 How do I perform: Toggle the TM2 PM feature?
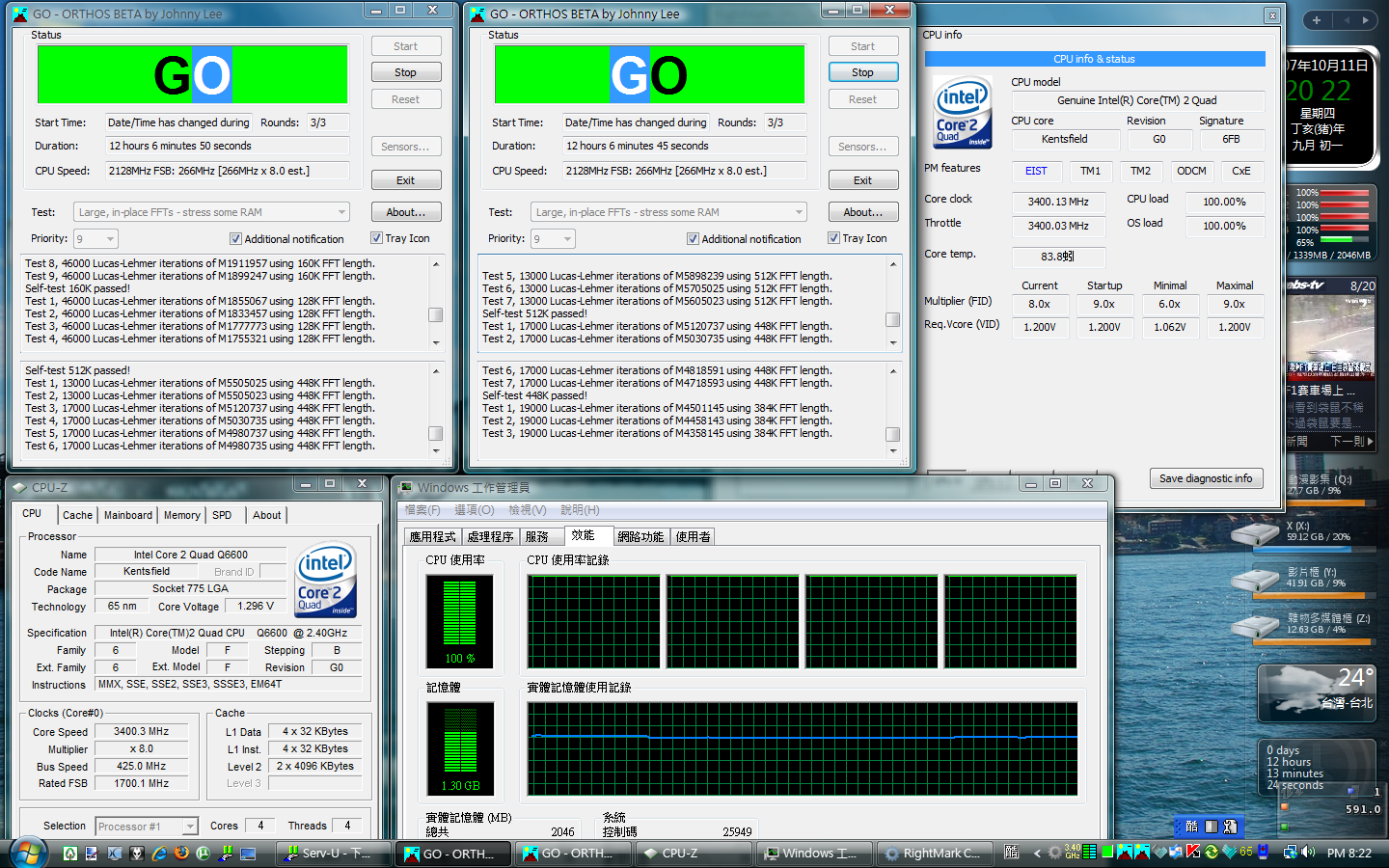coord(1140,171)
